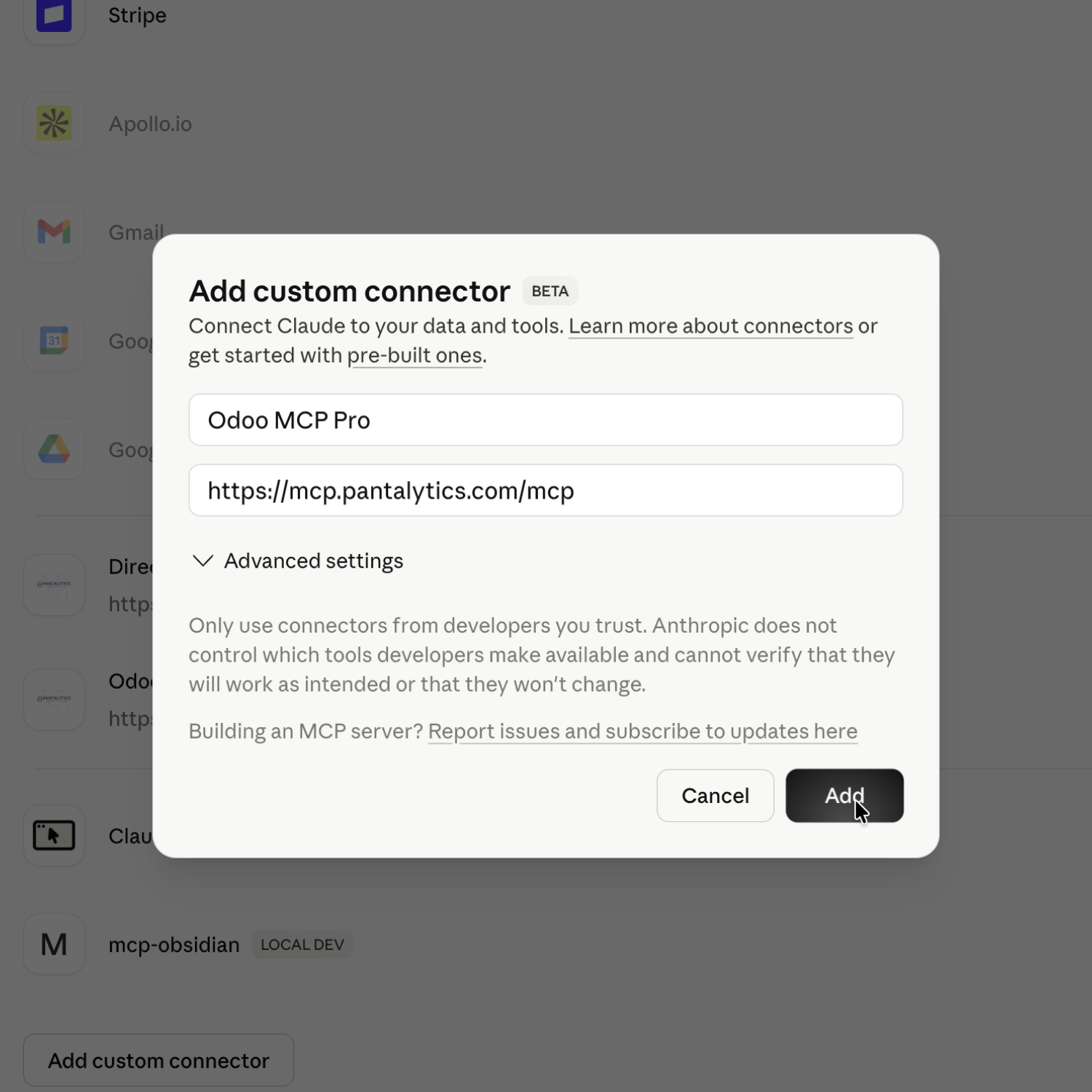
Task: Click the connector name field Odoo MCP Pro
Action: click(x=545, y=420)
